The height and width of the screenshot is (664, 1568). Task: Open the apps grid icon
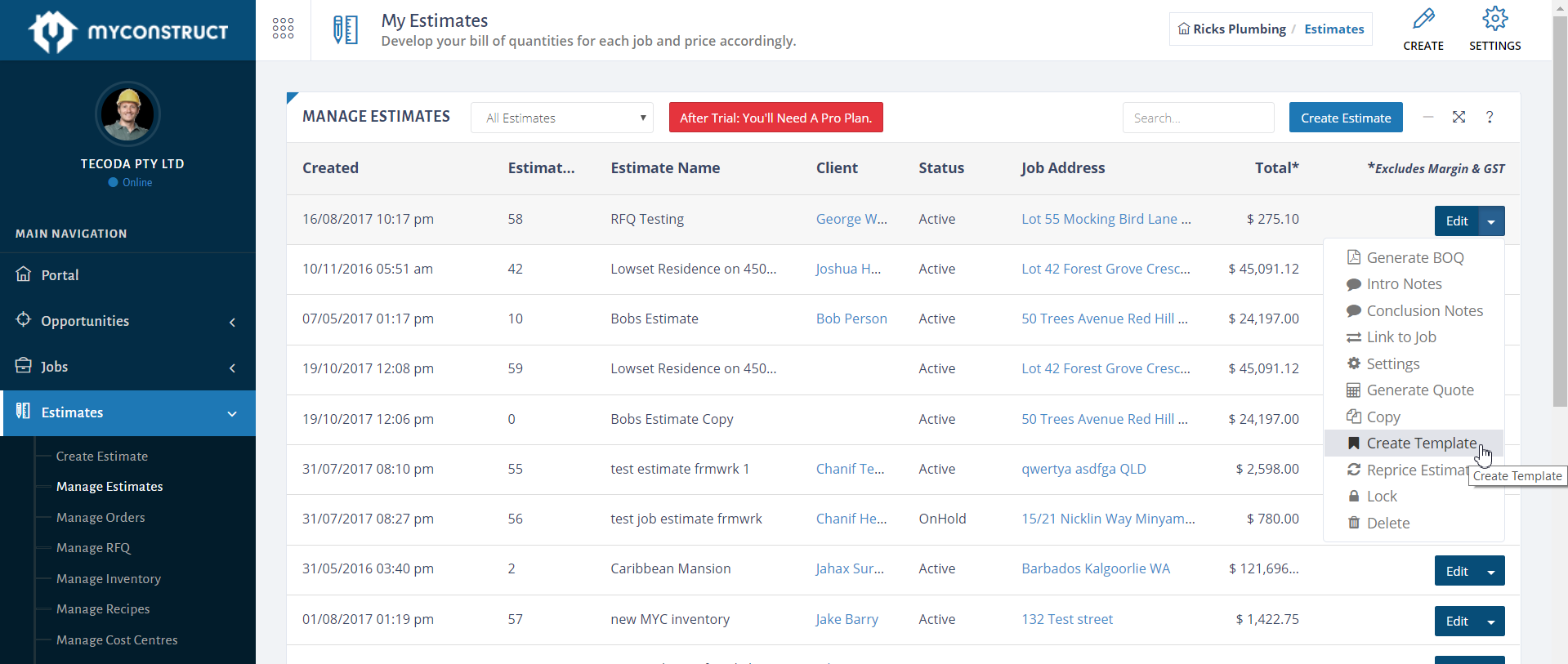283,29
